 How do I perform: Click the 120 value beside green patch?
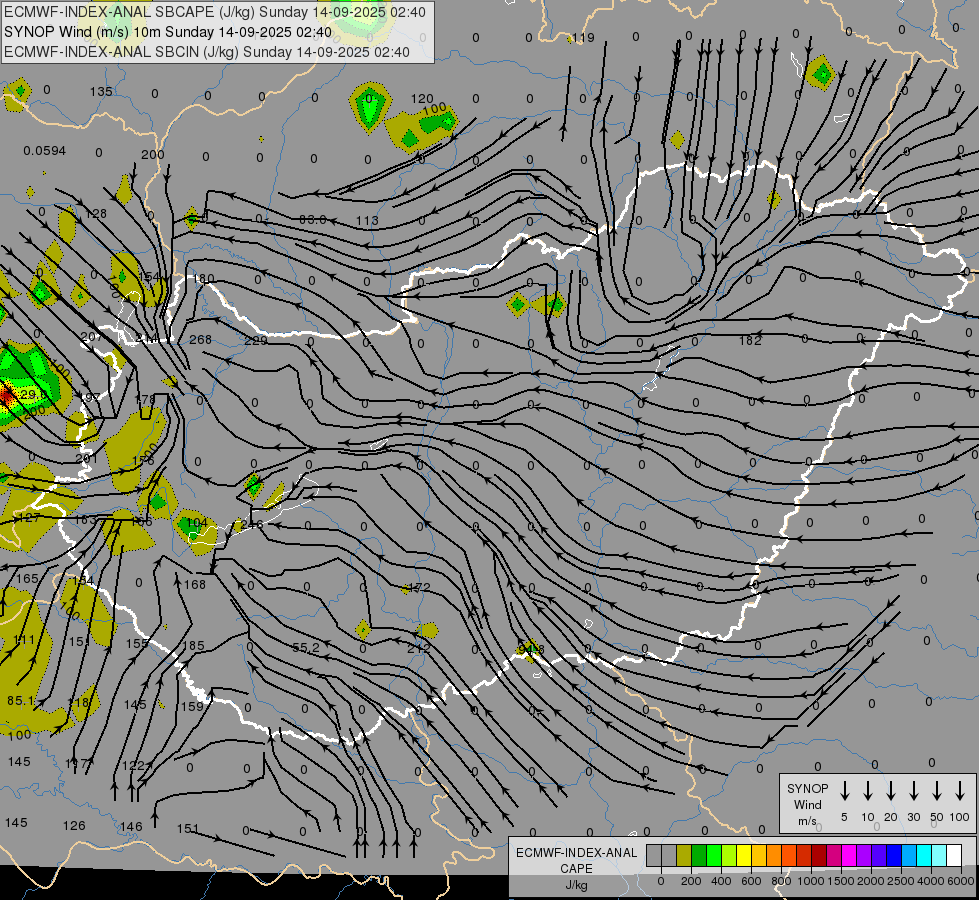422,99
